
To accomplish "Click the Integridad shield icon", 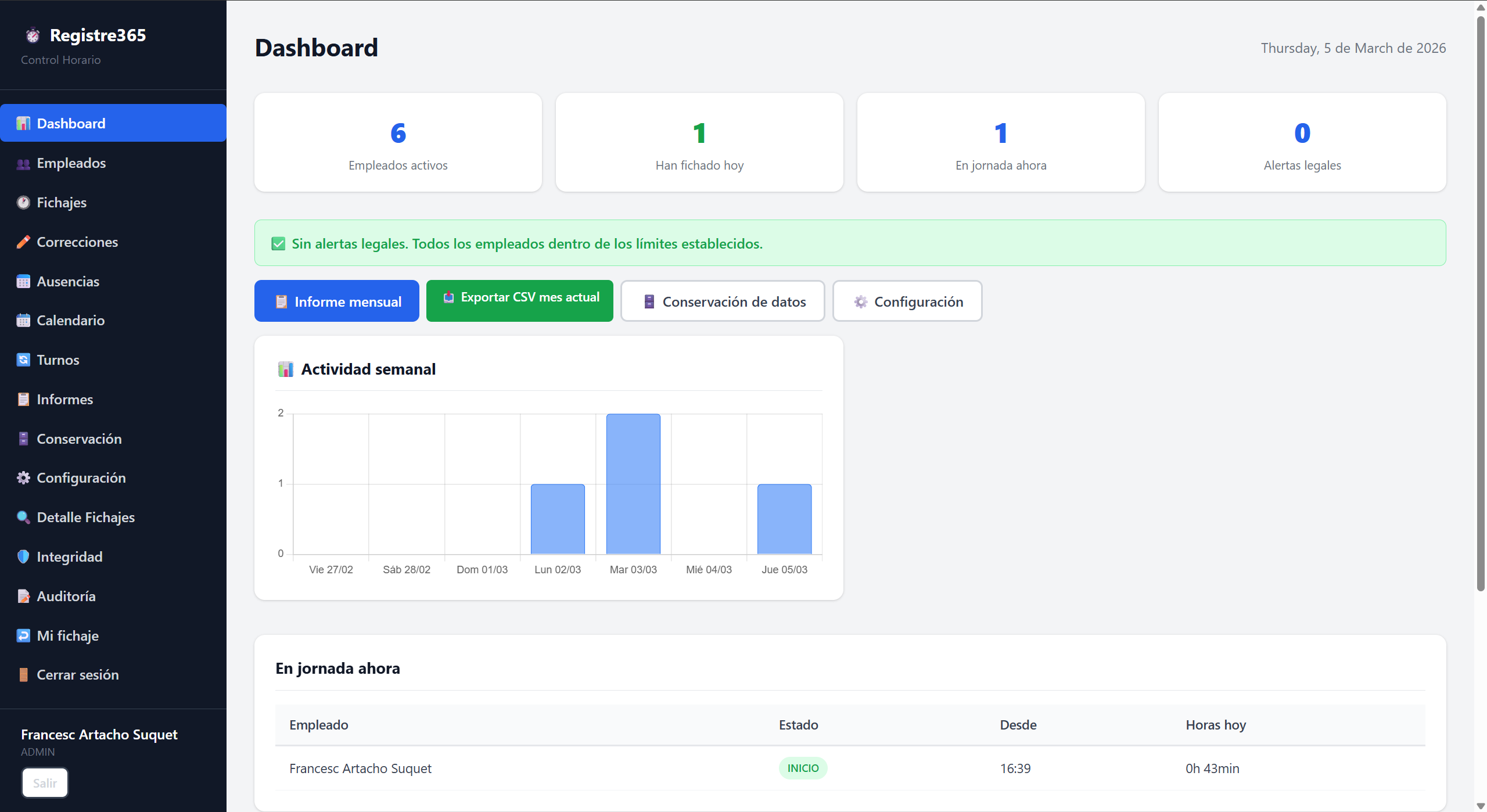I will pyautogui.click(x=23, y=556).
